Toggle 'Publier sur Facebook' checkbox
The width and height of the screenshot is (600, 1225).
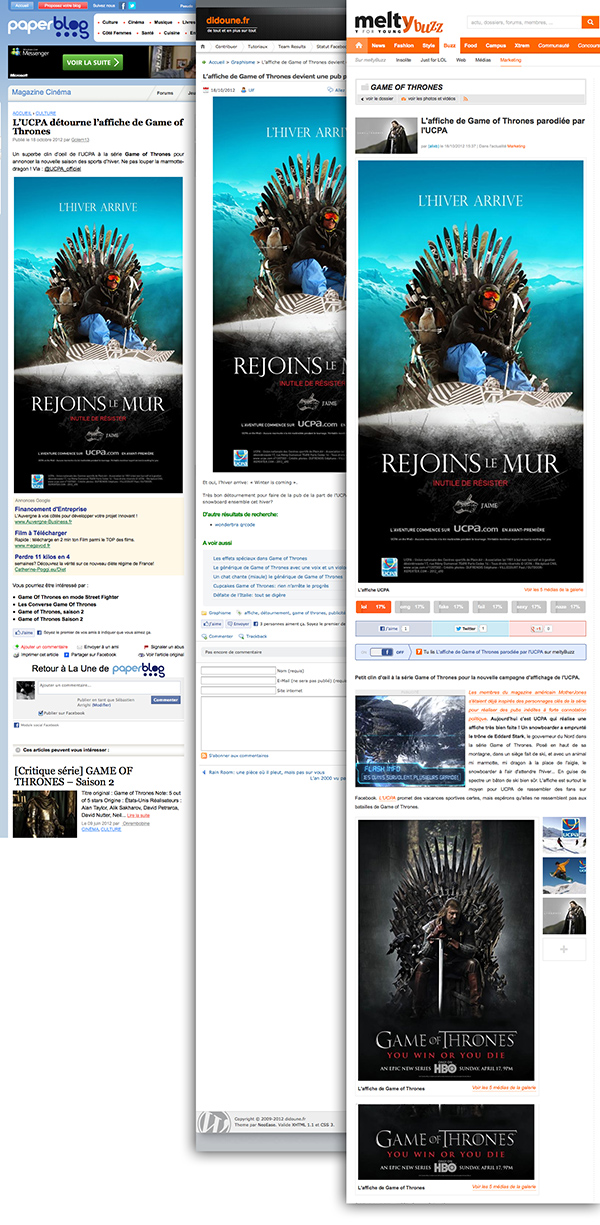pos(40,712)
